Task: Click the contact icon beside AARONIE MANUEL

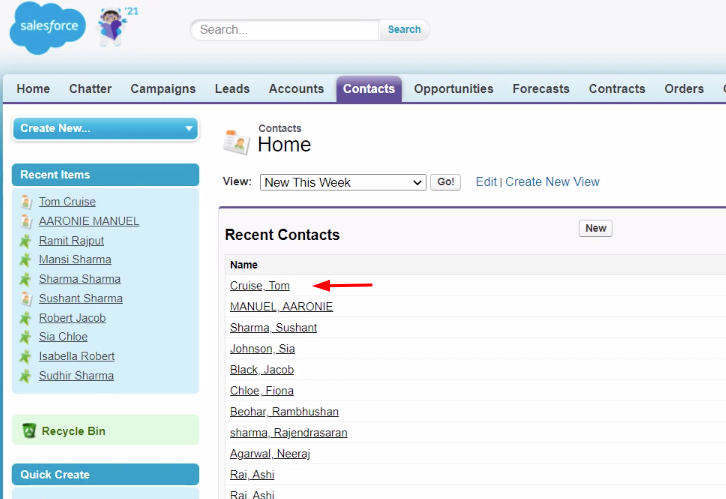Action: [x=26, y=222]
